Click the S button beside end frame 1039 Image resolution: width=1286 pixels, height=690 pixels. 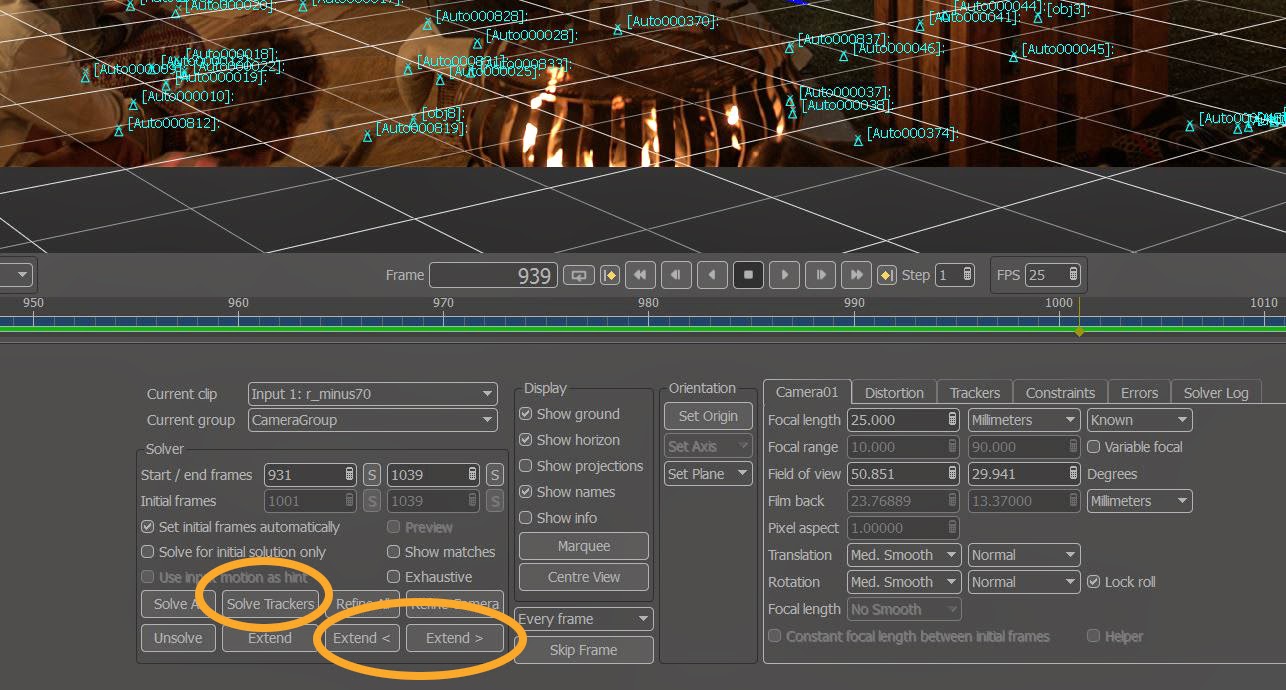click(x=494, y=474)
